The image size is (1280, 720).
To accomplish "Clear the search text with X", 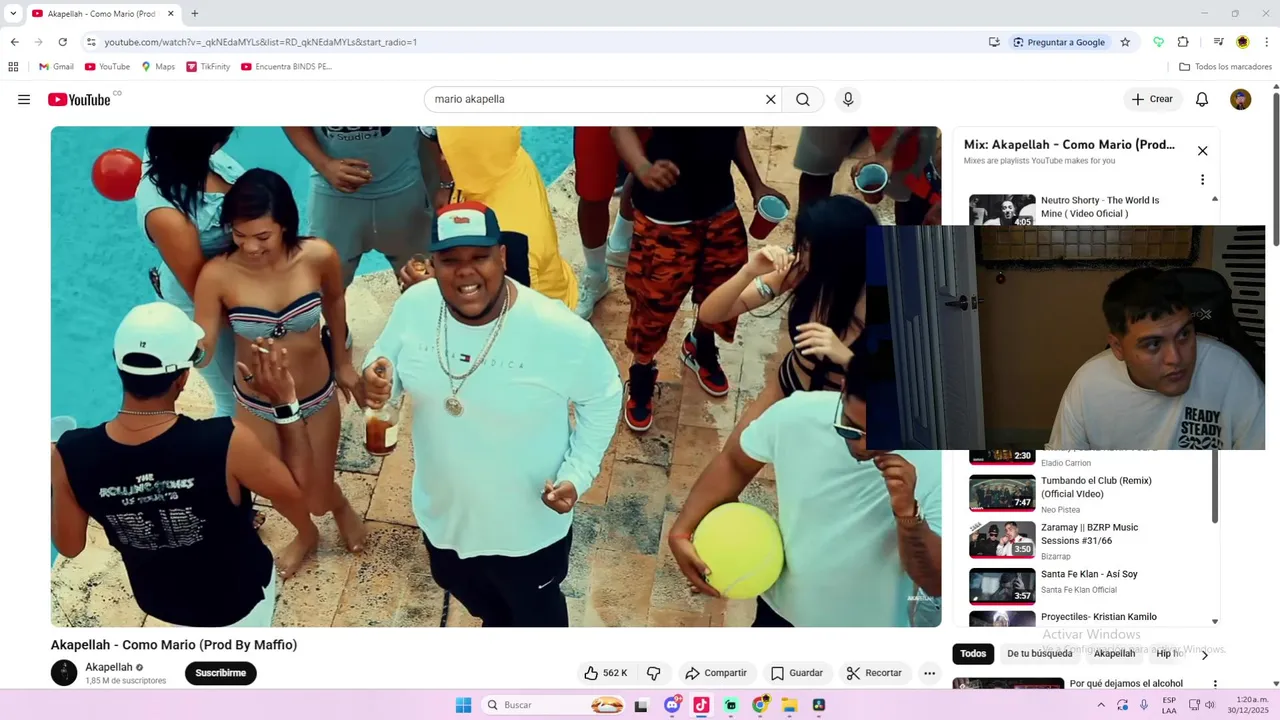I will [x=771, y=99].
